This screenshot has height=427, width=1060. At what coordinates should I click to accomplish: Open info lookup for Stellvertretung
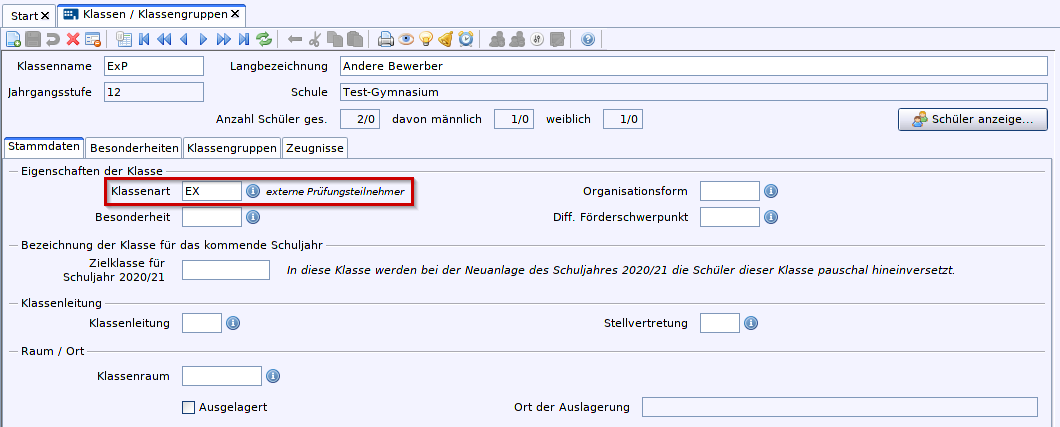[x=750, y=323]
